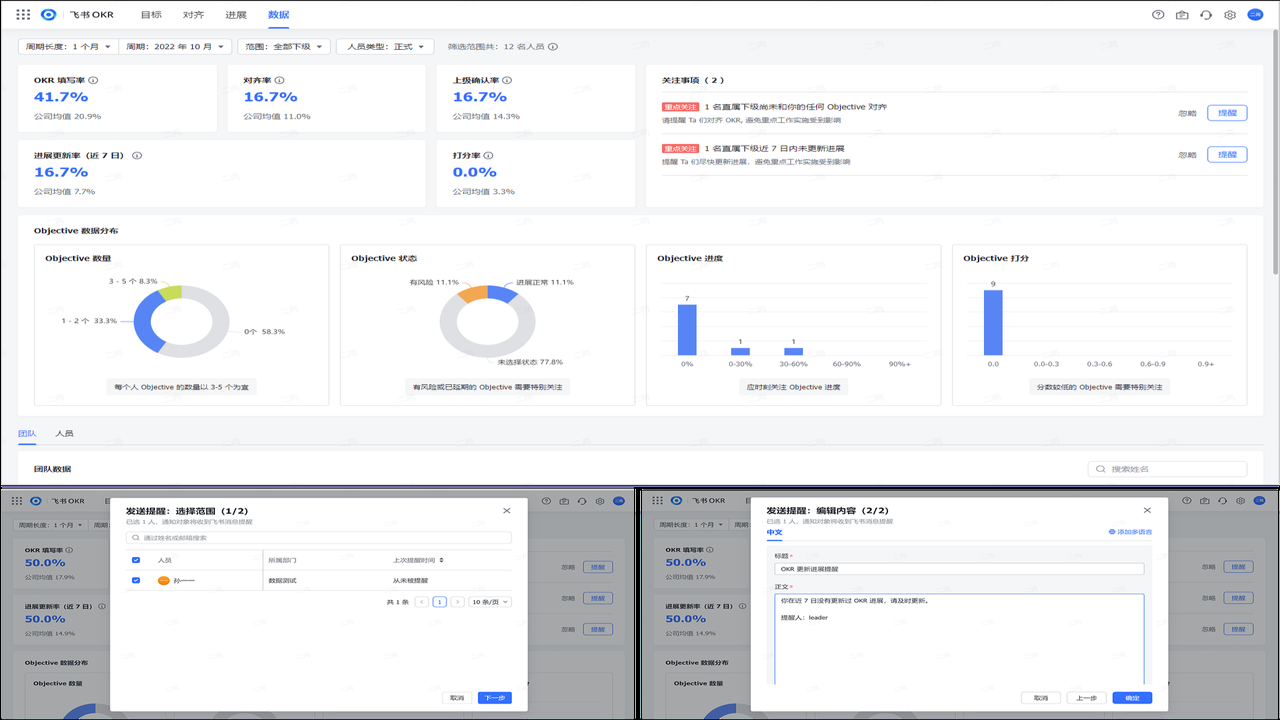Click the toolbox icon beside help in top bar
The image size is (1280, 720).
coord(1182,15)
